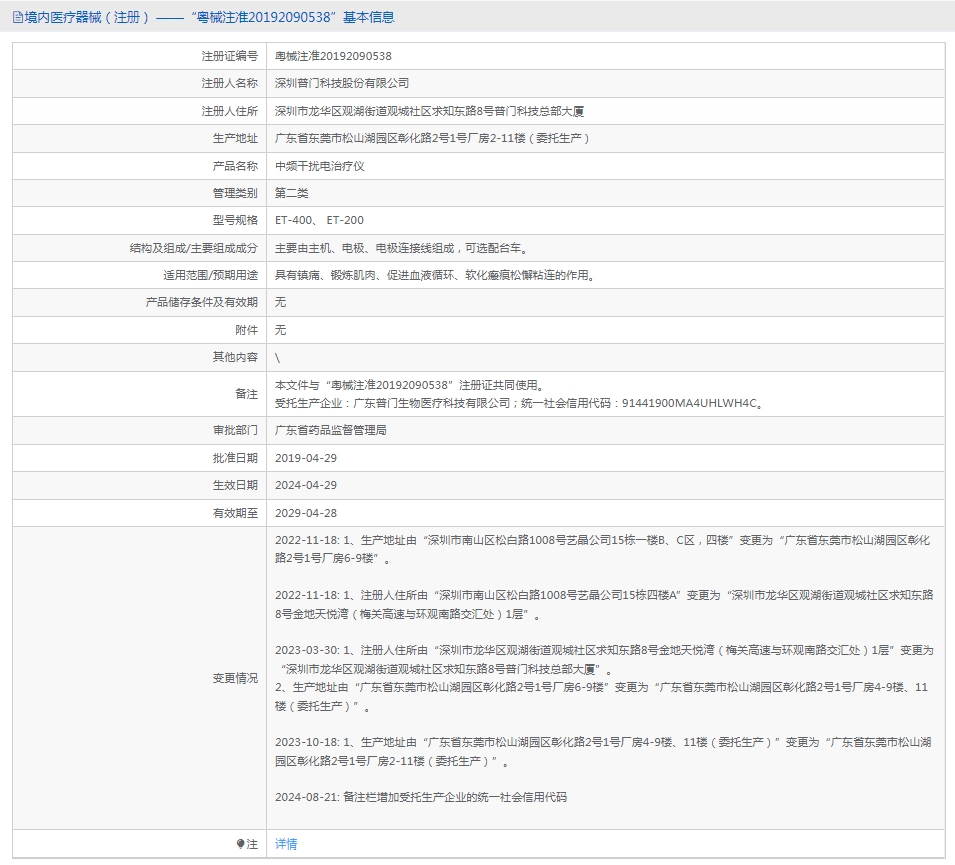The height and width of the screenshot is (865, 955).
Task: Click the 结构及组成/主要组成成分 label
Action: [194, 248]
